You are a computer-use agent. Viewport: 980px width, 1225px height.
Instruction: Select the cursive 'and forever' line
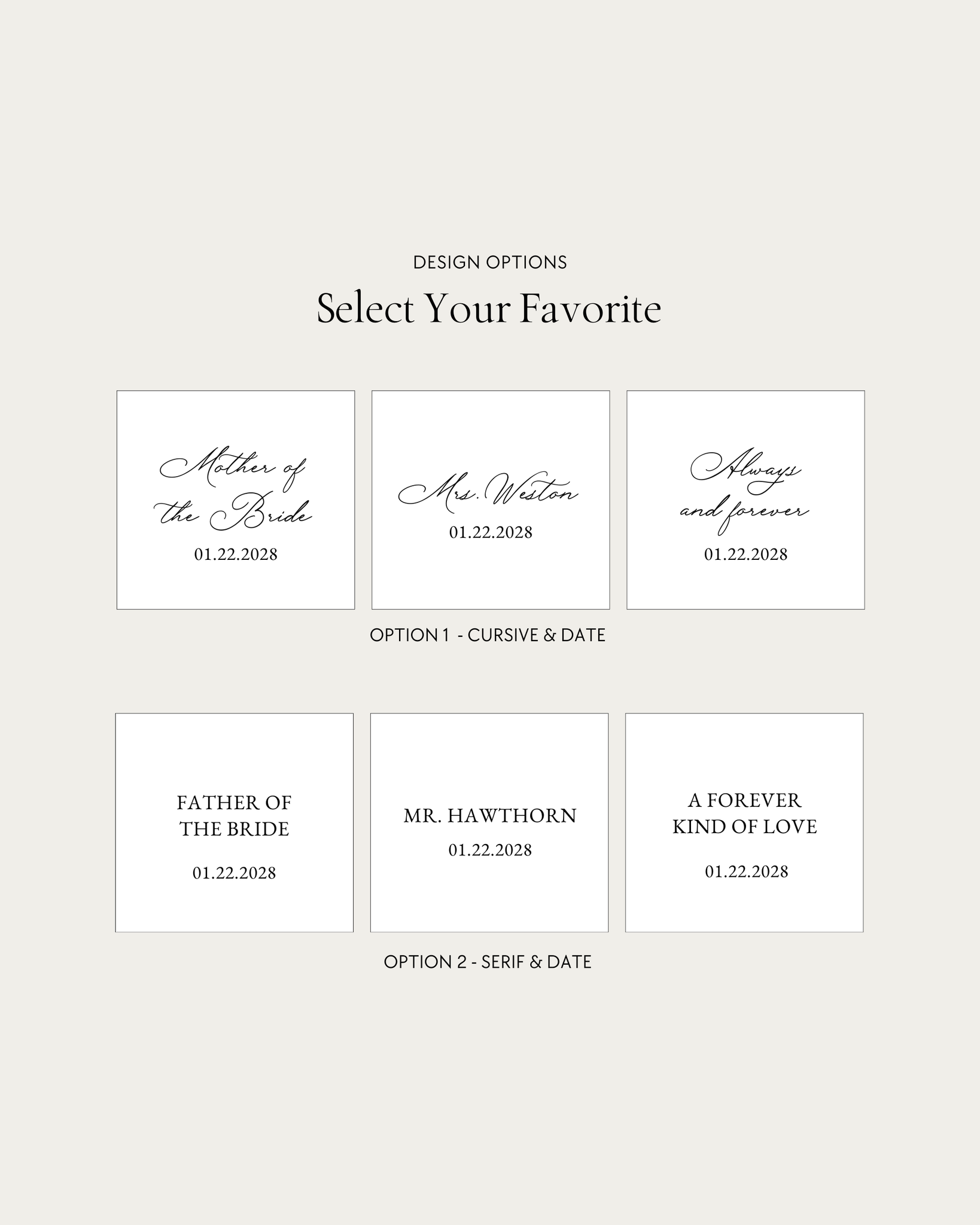(x=744, y=512)
